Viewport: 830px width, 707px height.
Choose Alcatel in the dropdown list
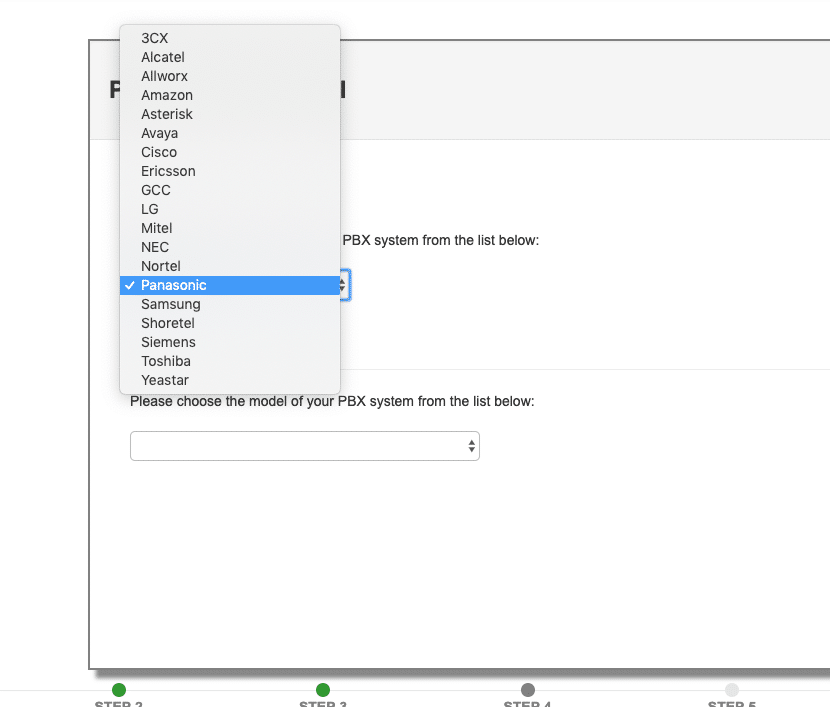tap(230, 57)
